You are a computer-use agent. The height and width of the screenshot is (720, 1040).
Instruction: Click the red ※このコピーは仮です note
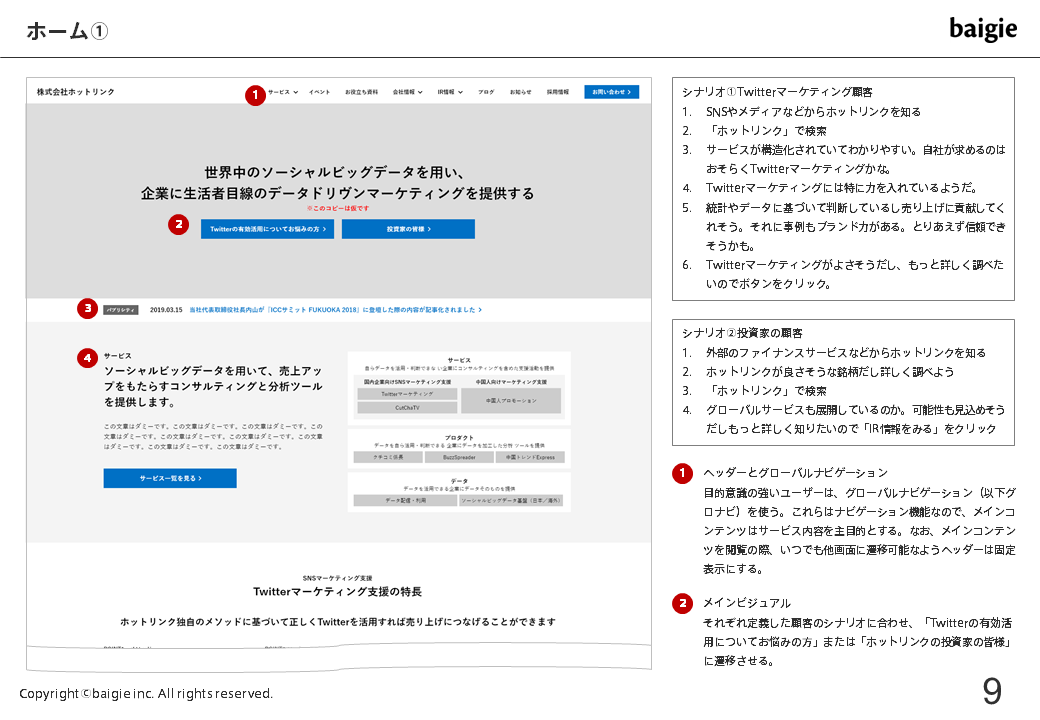tap(338, 208)
